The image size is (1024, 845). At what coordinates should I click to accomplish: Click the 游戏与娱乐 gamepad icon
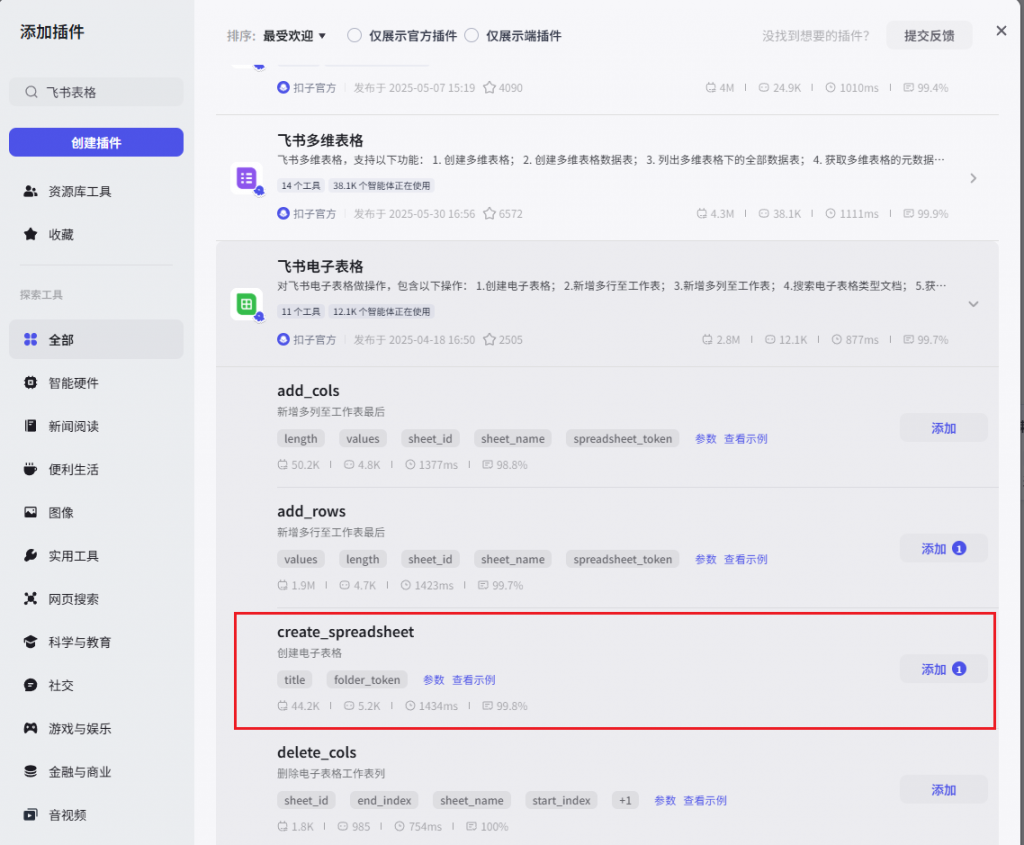(31, 728)
